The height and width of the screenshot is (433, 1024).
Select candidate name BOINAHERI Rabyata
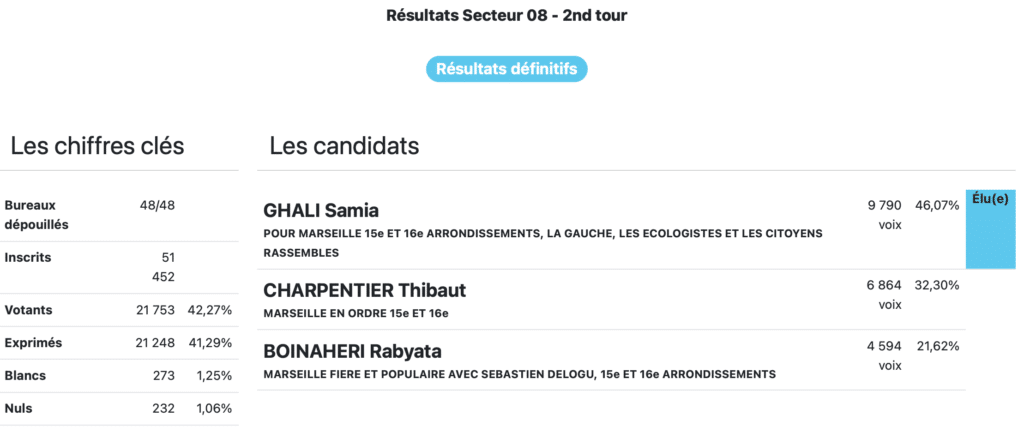coord(352,352)
